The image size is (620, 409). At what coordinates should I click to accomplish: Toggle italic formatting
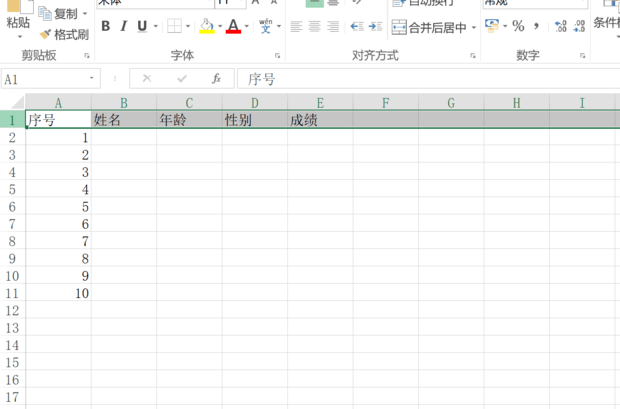[124, 26]
